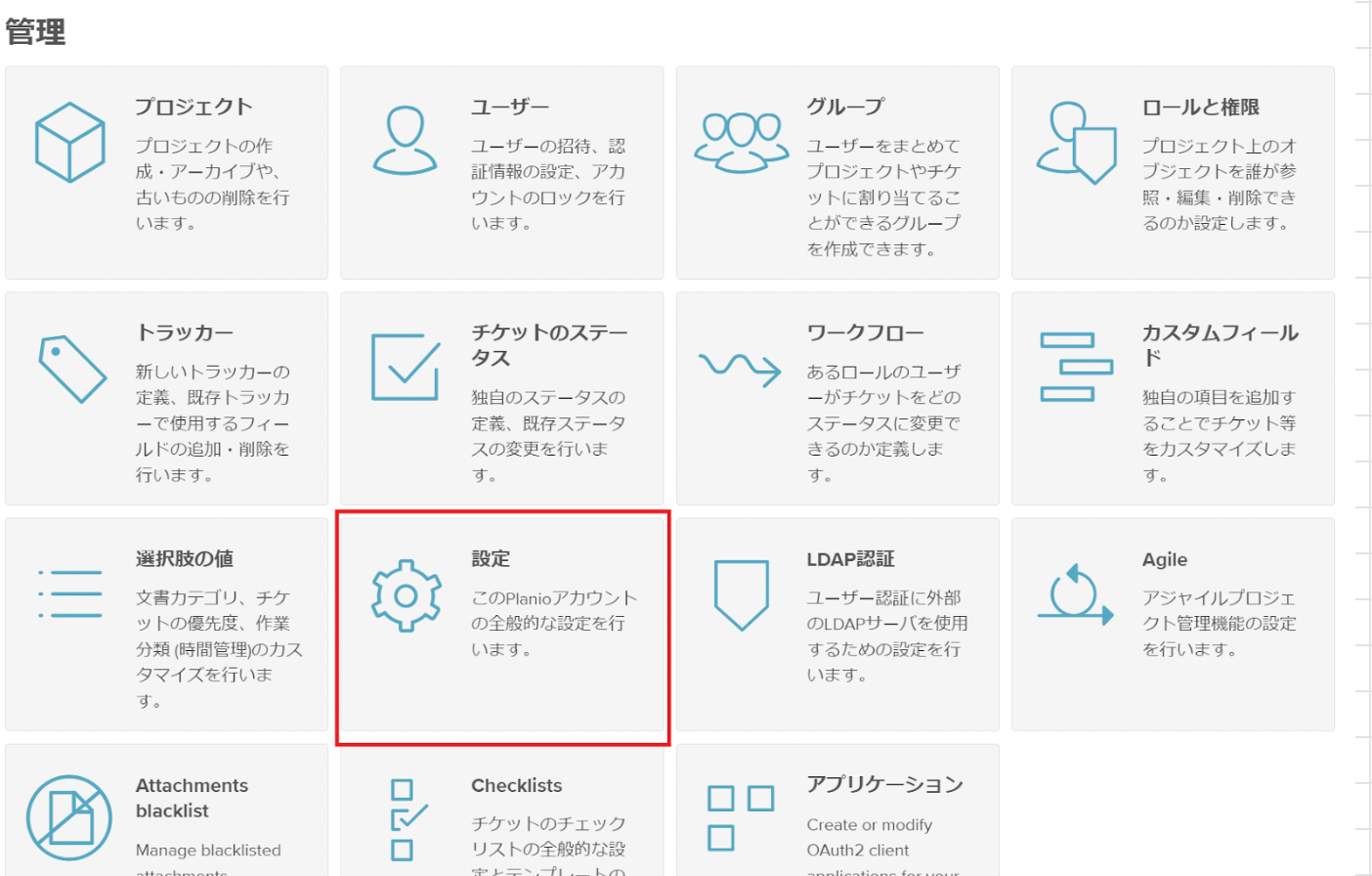The width and height of the screenshot is (1372, 876).
Task: Click the checkmark box チケットのステータス icon
Action: click(x=405, y=368)
